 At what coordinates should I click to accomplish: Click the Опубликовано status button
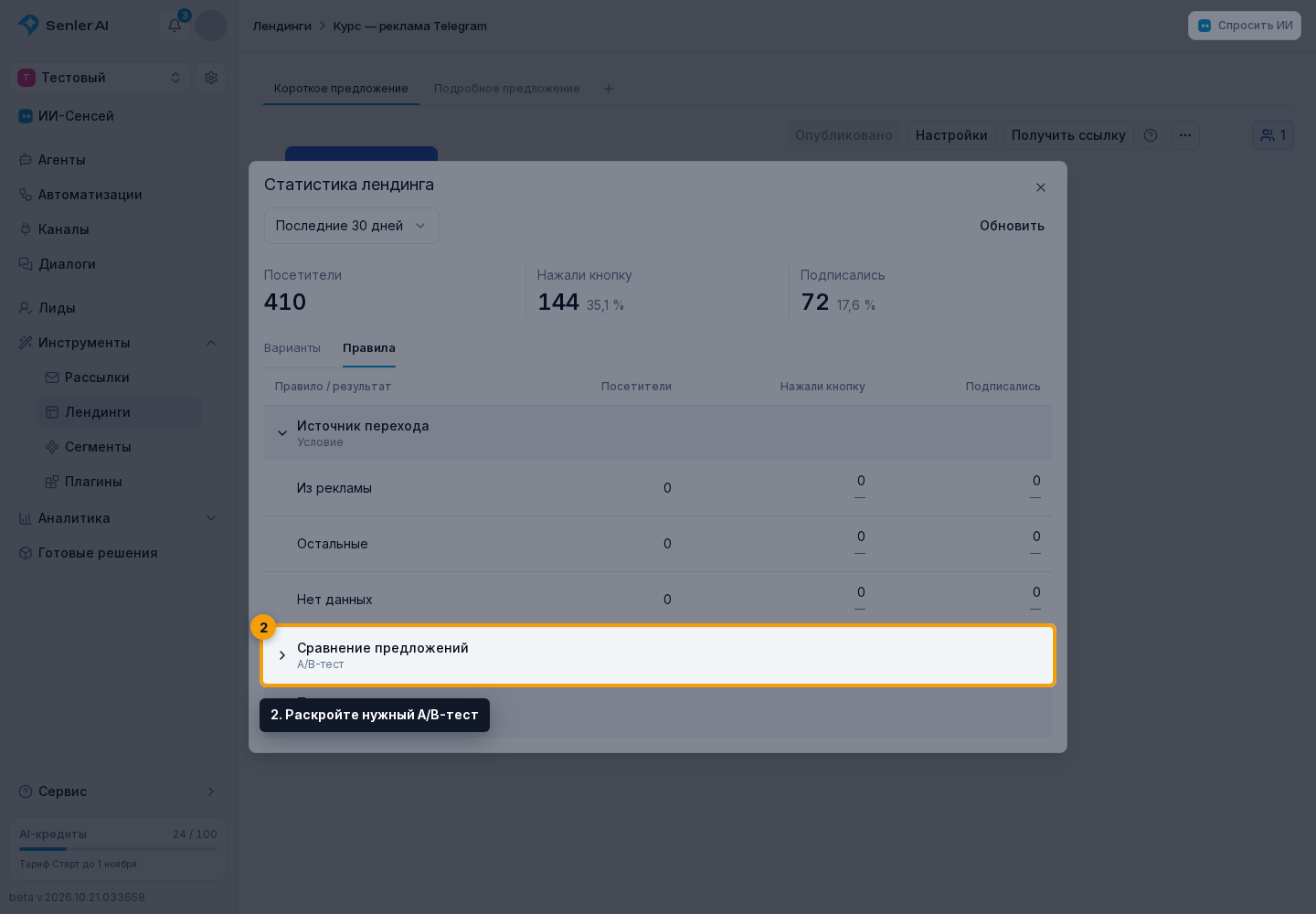pos(844,135)
